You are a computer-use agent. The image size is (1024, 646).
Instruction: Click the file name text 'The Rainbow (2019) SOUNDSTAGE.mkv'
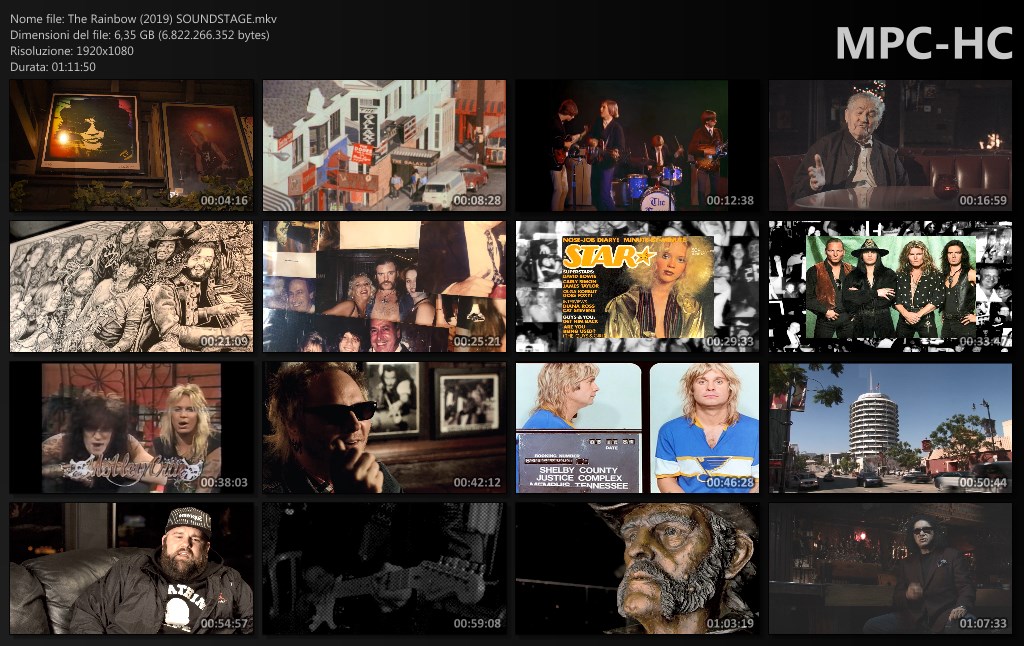(172, 19)
